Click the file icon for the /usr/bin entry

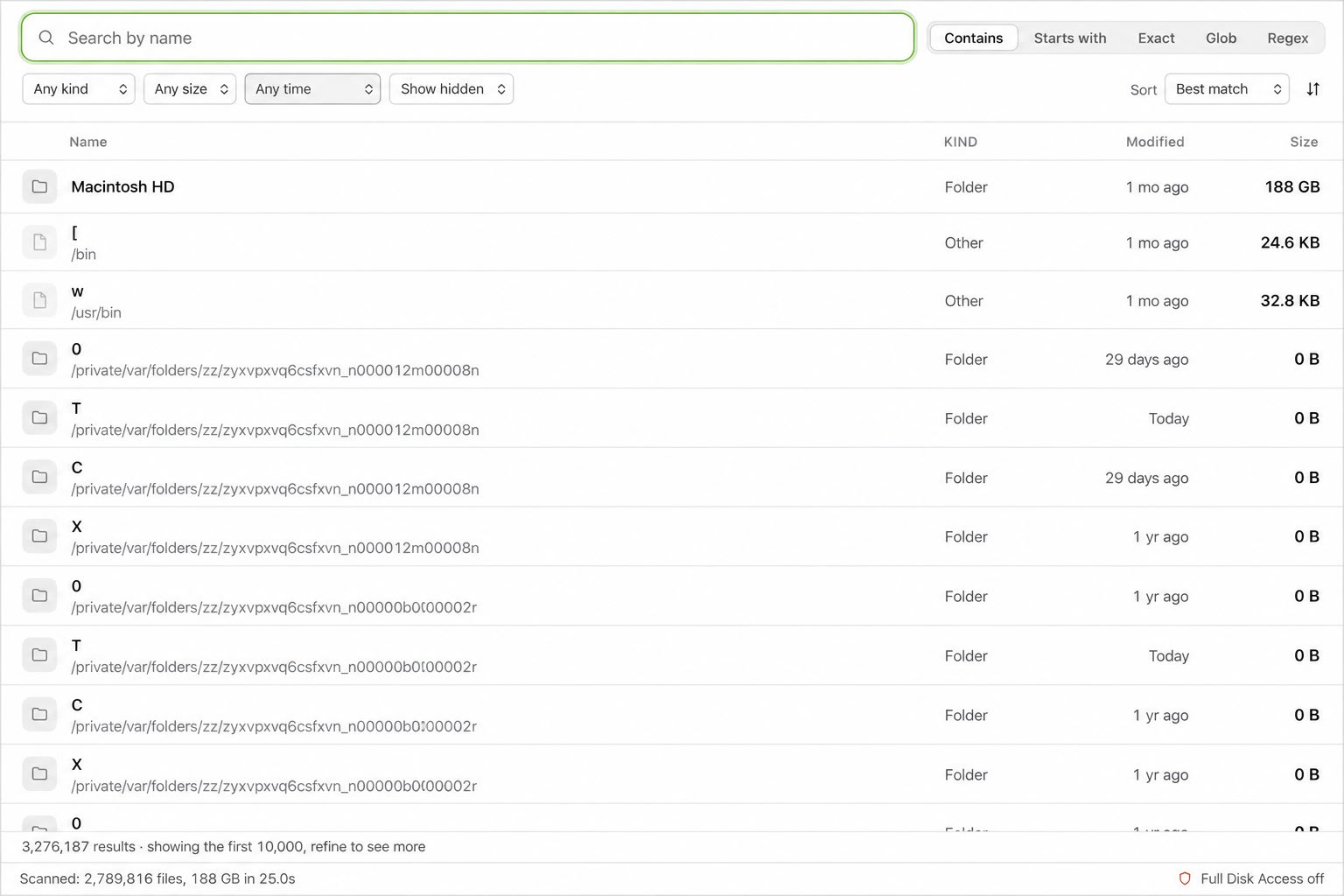pos(39,300)
